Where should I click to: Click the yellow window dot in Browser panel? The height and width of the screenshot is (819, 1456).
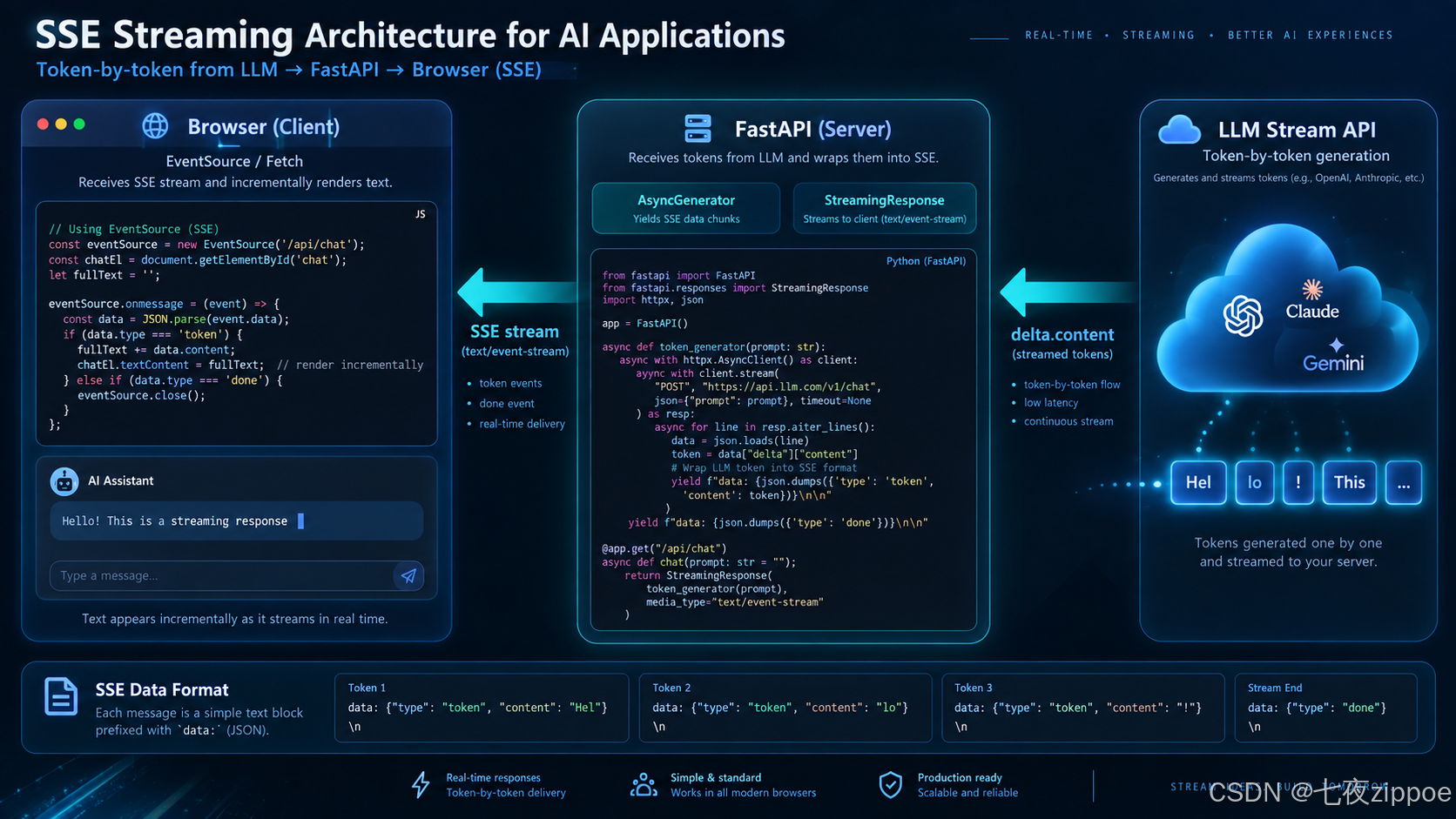tap(61, 124)
